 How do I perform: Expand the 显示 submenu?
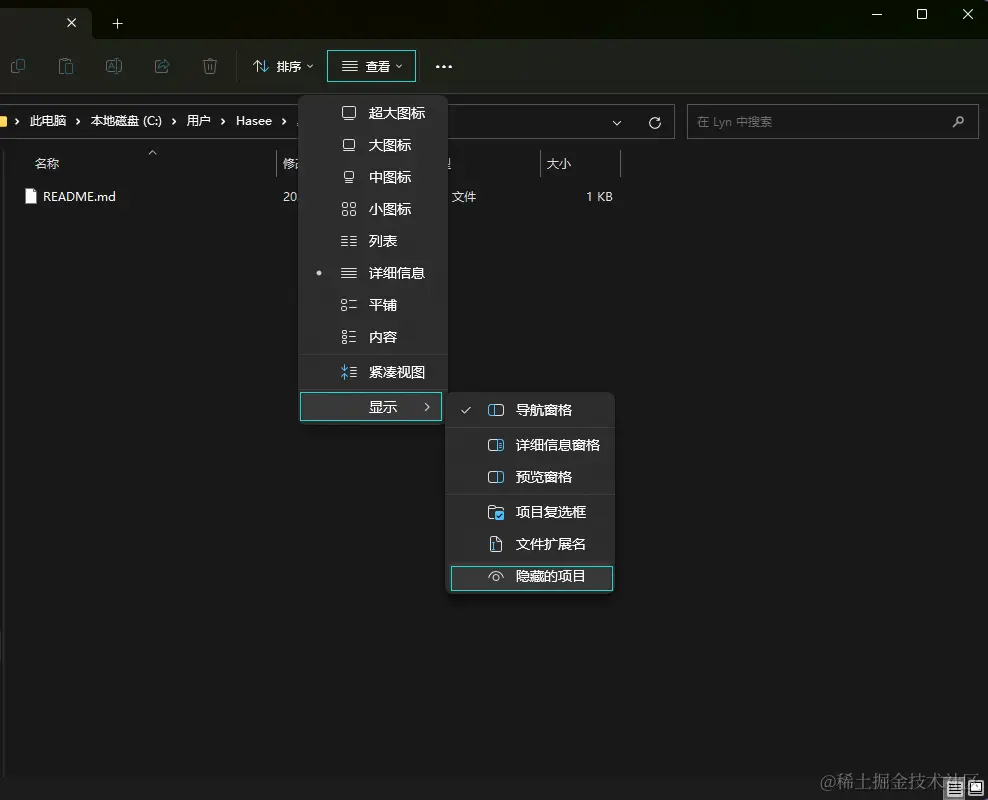[371, 407]
